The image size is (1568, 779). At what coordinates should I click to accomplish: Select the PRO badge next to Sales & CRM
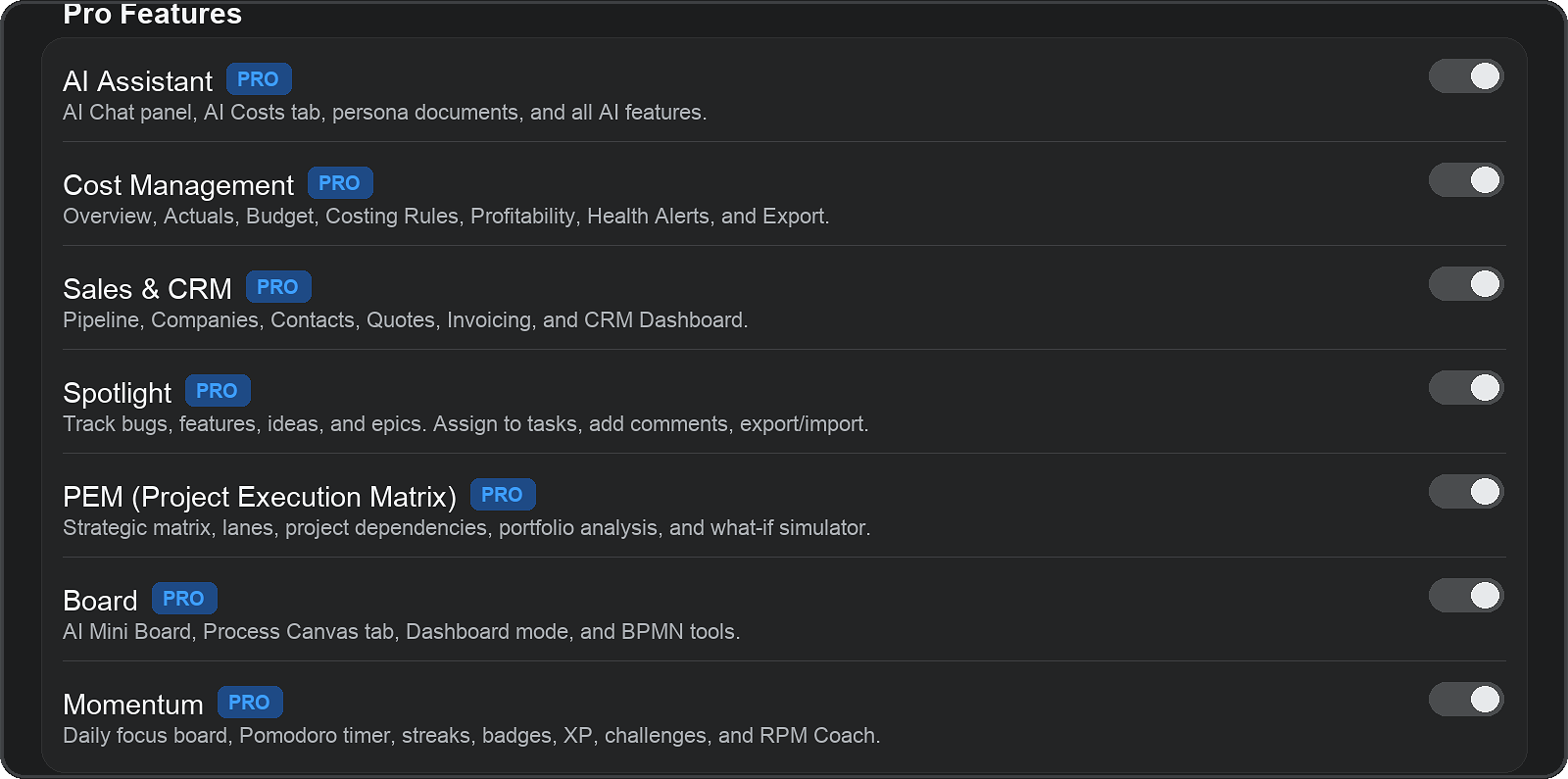(278, 287)
